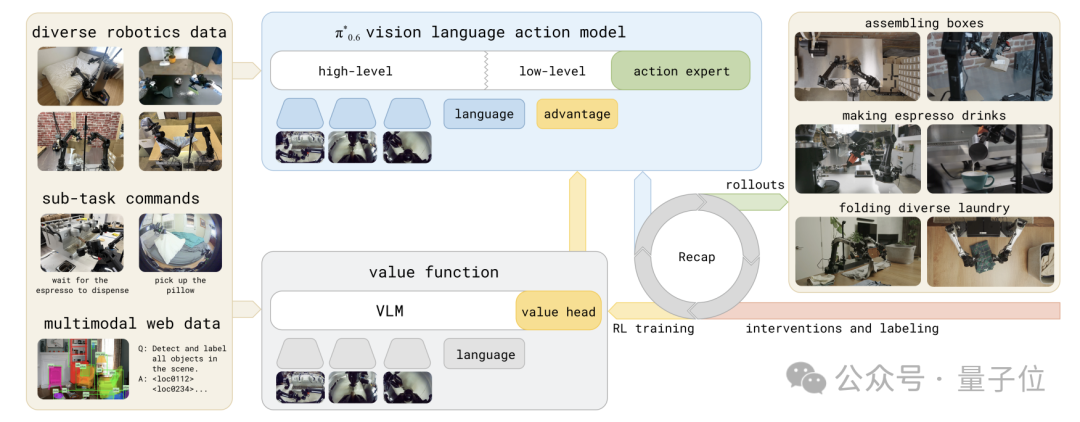
Task: Open the 'pick up the pillow' thumbnail
Action: (x=180, y=242)
